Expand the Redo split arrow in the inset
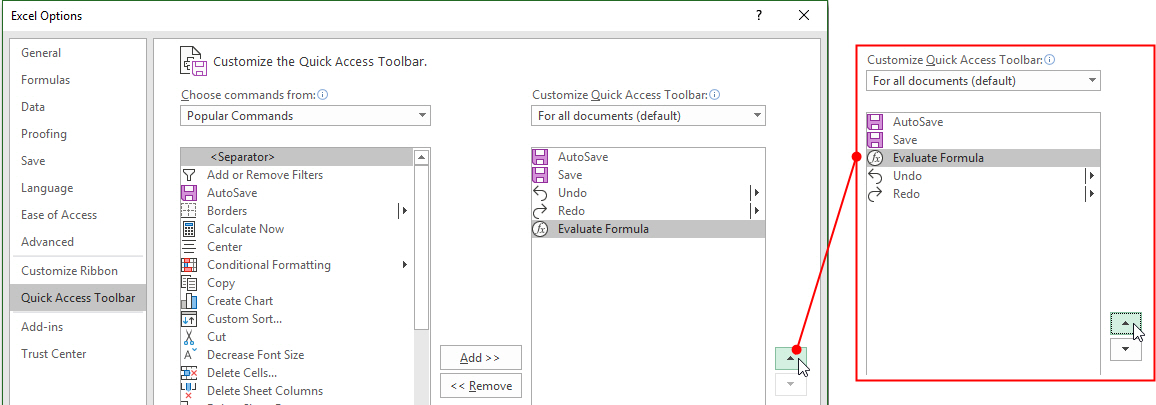The image size is (1156, 405). pyautogui.click(x=1090, y=194)
